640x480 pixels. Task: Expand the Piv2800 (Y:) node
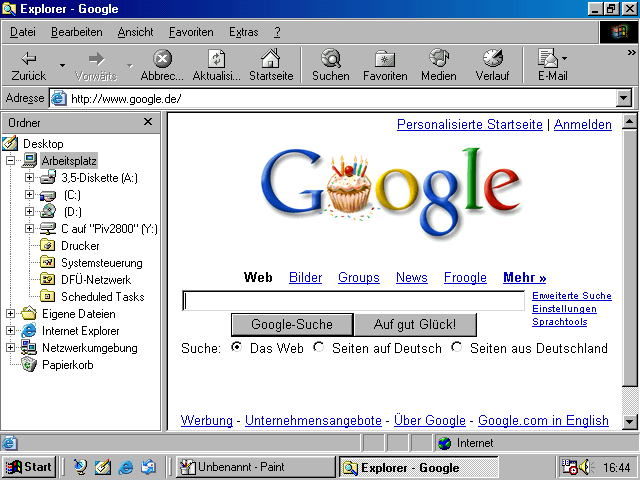(x=29, y=229)
